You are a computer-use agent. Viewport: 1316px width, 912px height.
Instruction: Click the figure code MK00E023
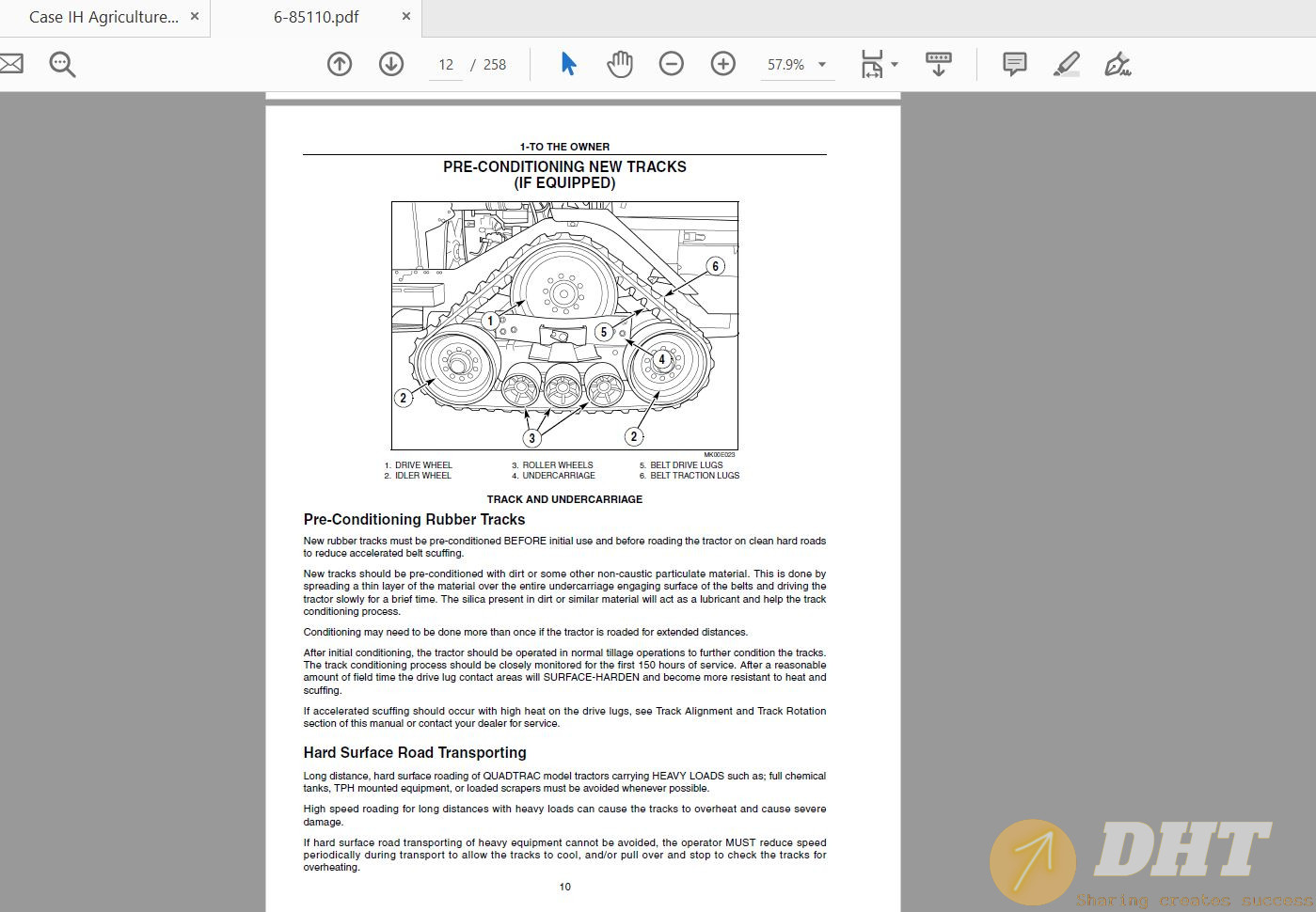[x=720, y=455]
